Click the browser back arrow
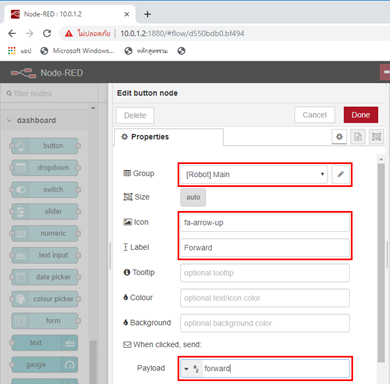This screenshot has width=390, height=384. coord(12,33)
